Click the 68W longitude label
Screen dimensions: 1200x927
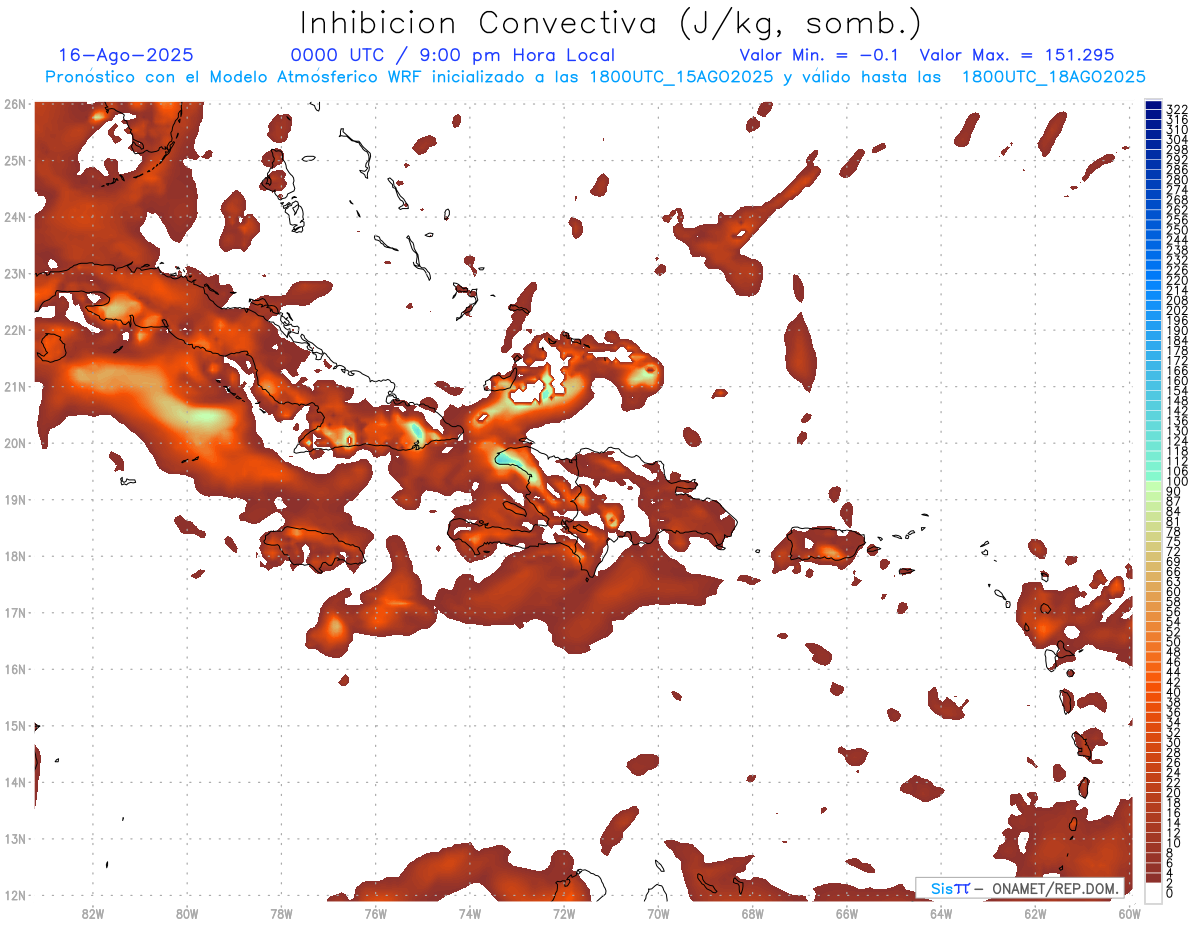(752, 913)
